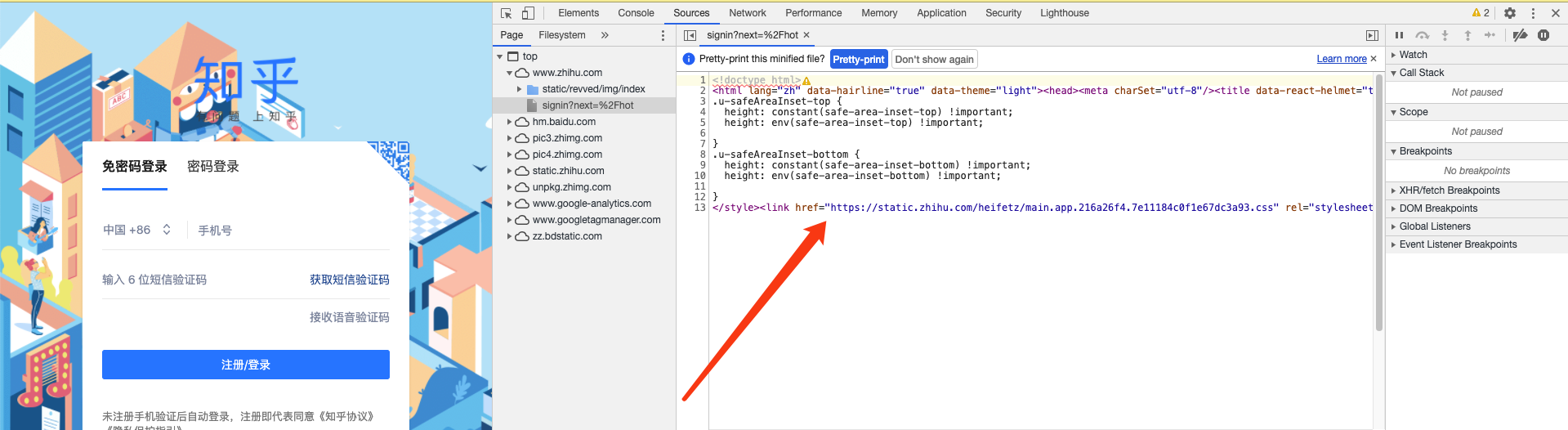Dismiss the pretty-print infobar
Screen dimensions: 1568x430
1374,59
